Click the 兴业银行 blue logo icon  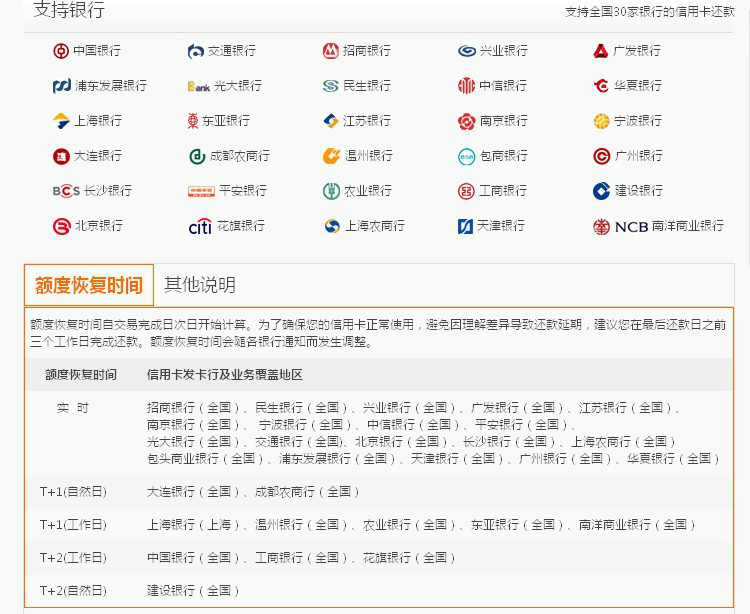coord(466,51)
